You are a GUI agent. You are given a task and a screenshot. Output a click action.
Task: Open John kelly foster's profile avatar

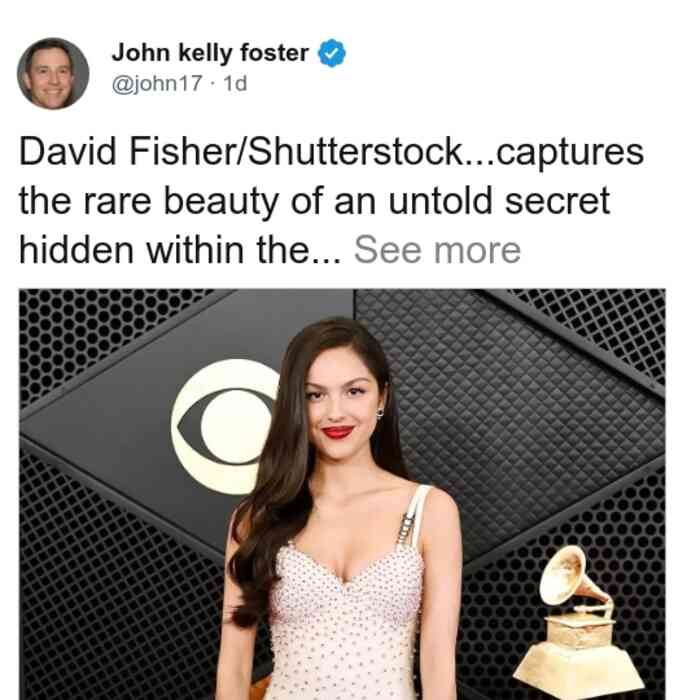(53, 74)
